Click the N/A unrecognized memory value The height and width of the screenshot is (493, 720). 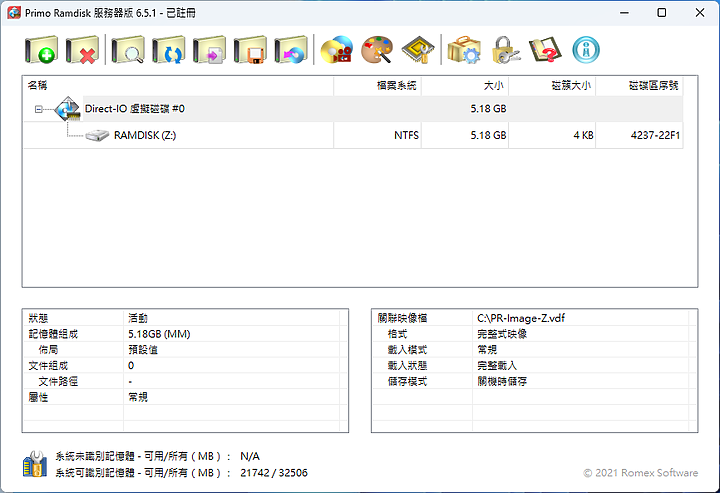pos(250,456)
